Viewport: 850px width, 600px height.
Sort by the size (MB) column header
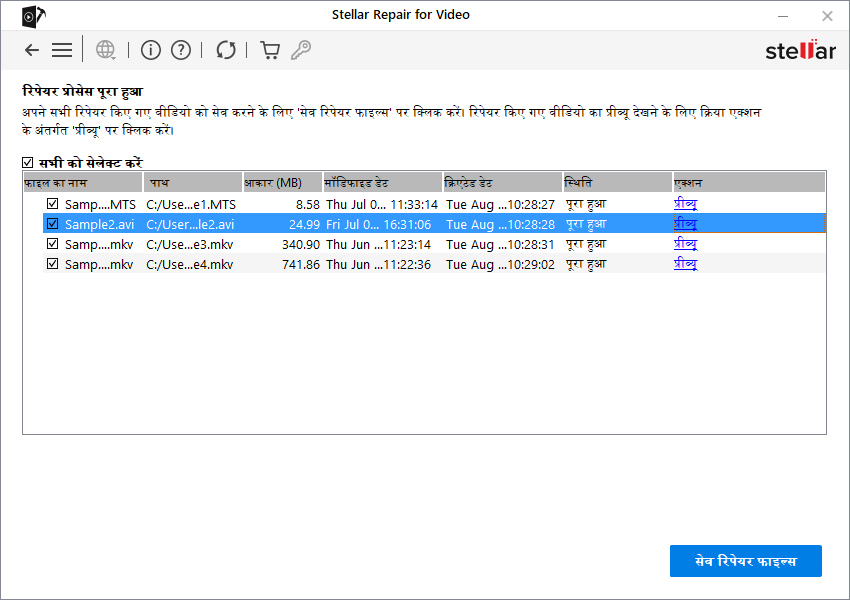pyautogui.click(x=282, y=183)
